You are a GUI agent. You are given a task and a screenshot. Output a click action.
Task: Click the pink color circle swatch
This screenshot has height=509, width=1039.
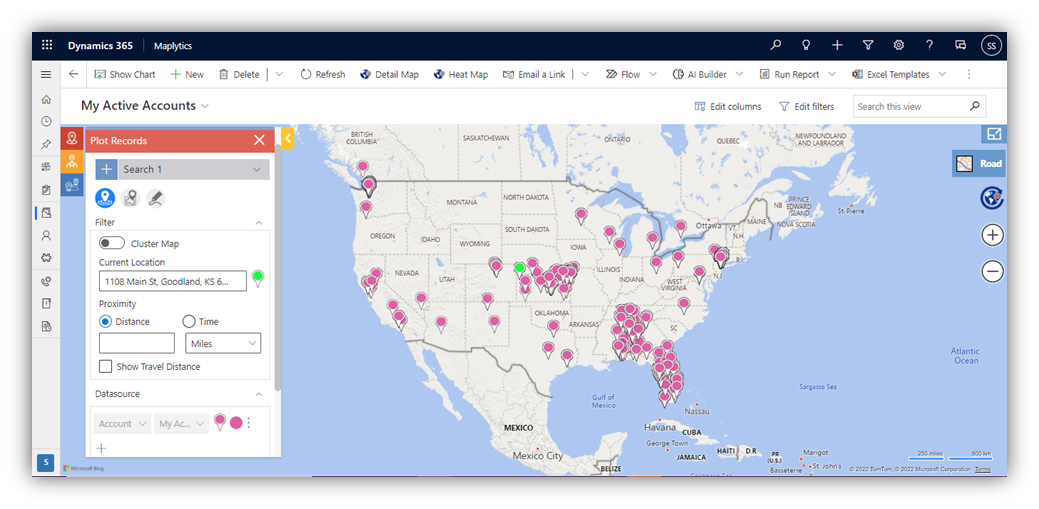pos(236,423)
